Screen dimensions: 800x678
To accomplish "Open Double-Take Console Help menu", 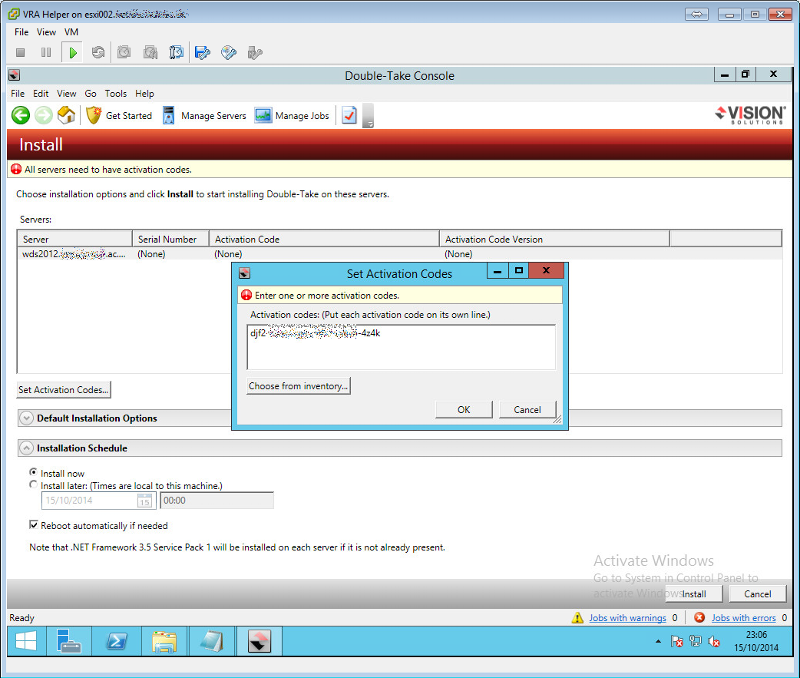I will tap(144, 94).
